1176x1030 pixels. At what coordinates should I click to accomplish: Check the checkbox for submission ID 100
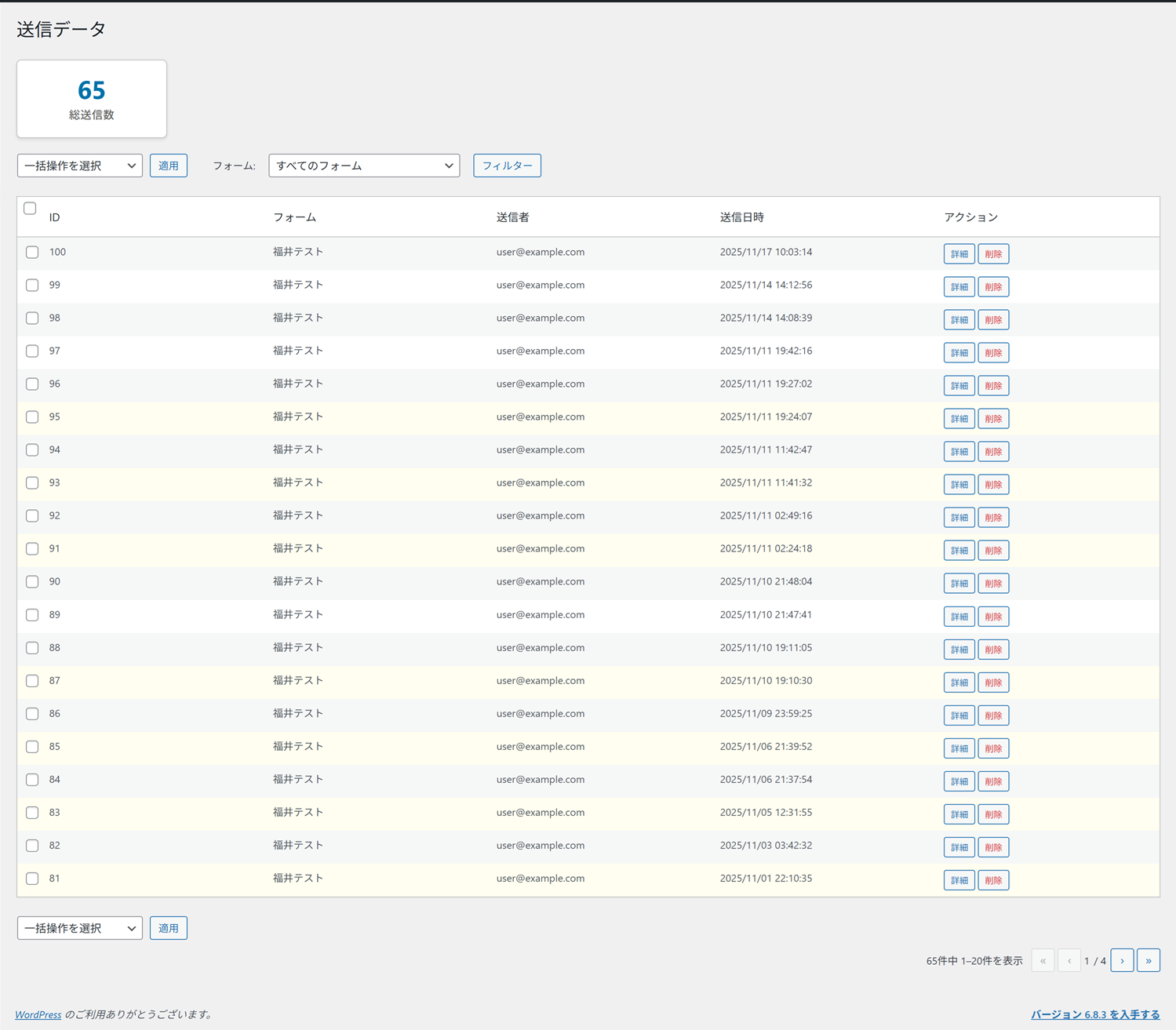tap(32, 252)
